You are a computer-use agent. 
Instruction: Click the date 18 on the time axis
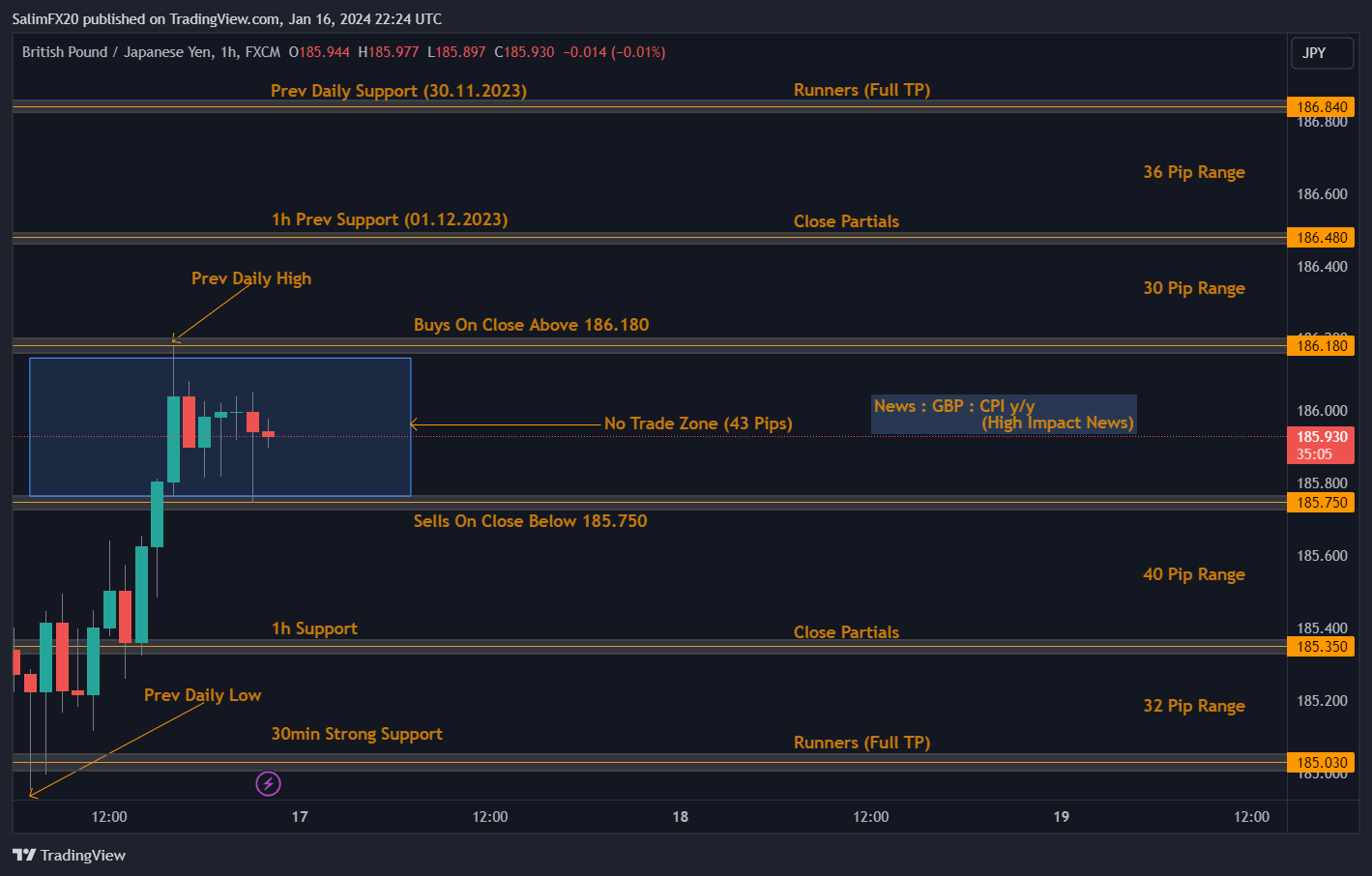681,817
